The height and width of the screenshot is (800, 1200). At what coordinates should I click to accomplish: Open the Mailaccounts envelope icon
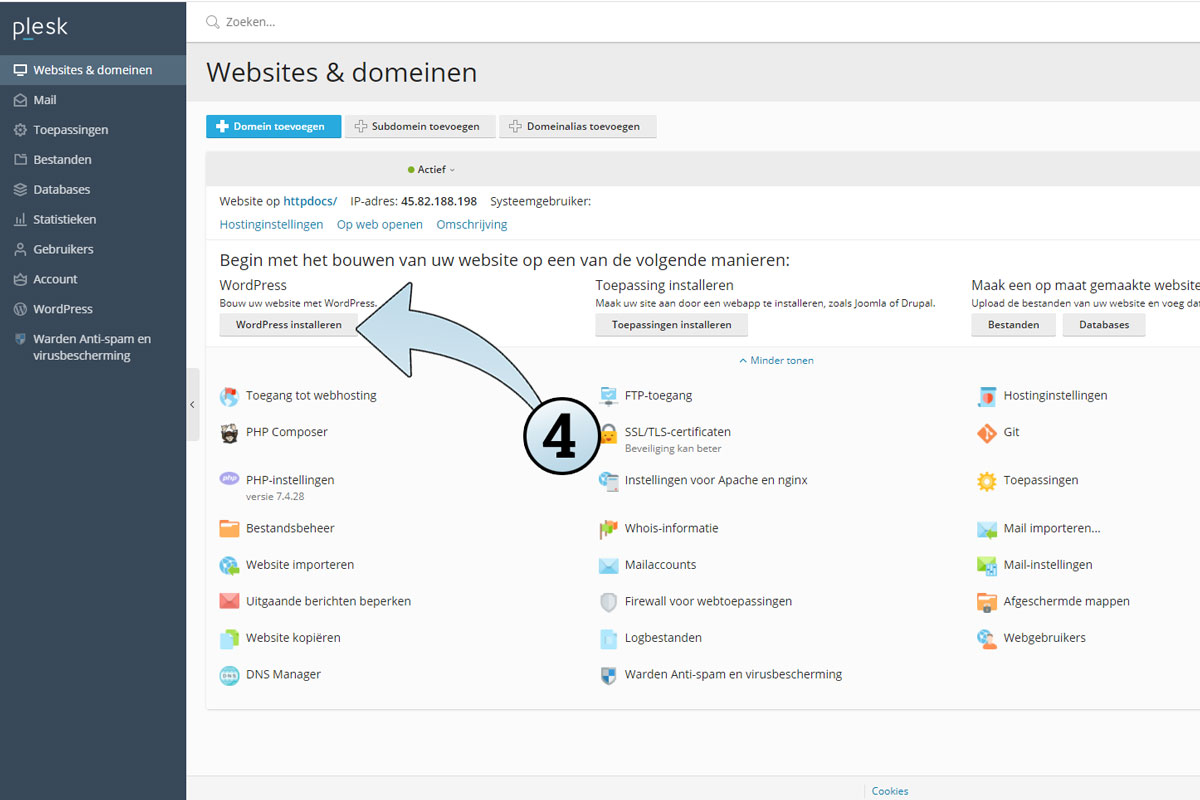coord(608,565)
